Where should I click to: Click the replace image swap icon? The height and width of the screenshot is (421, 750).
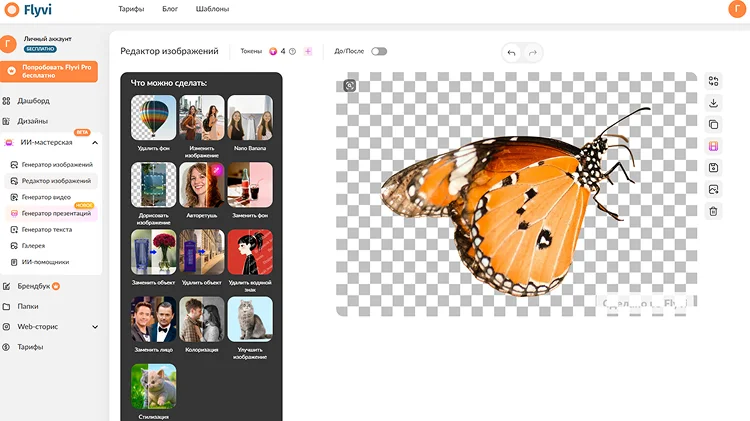(x=713, y=81)
